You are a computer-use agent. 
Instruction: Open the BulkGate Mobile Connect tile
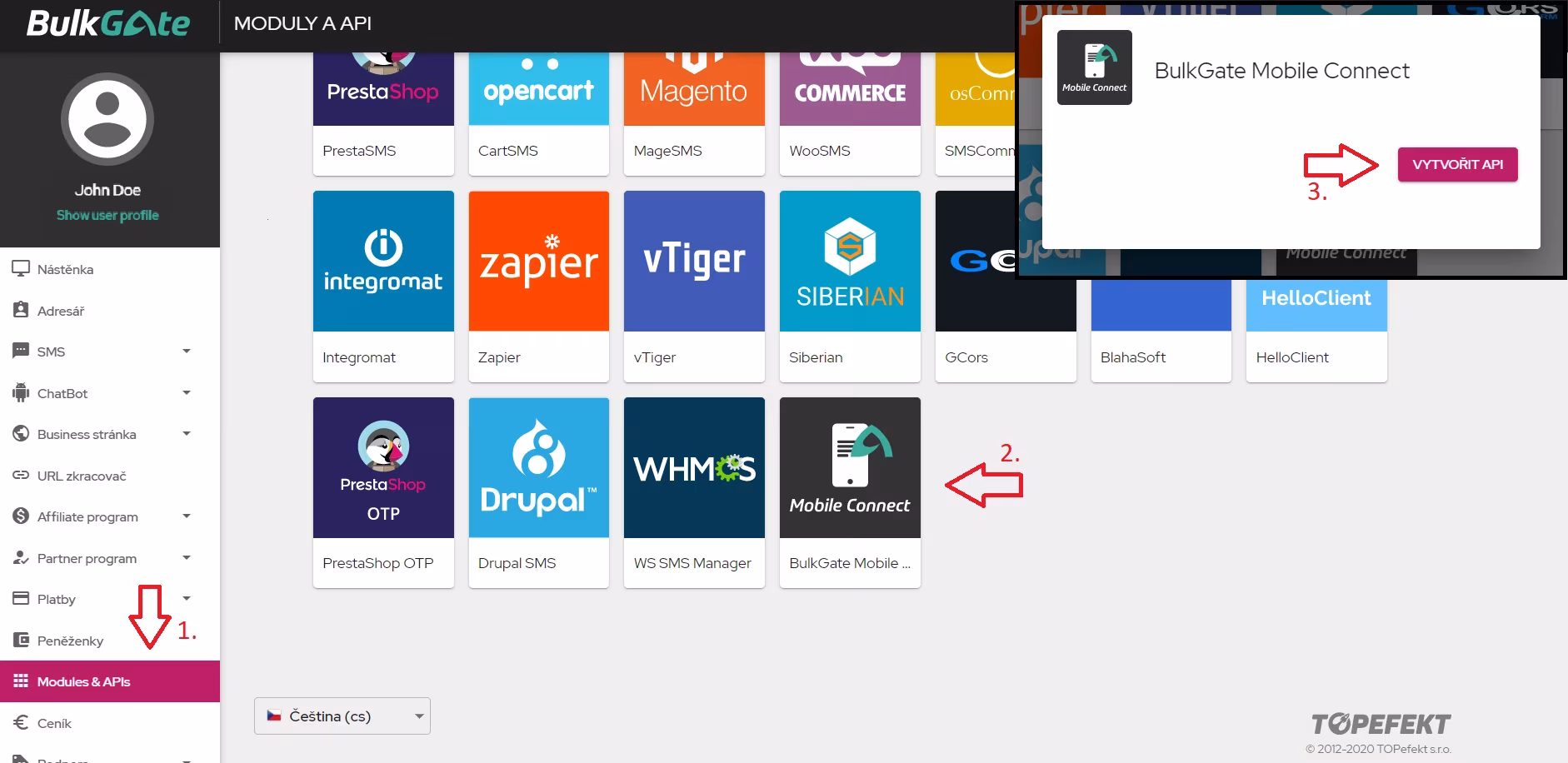point(850,492)
